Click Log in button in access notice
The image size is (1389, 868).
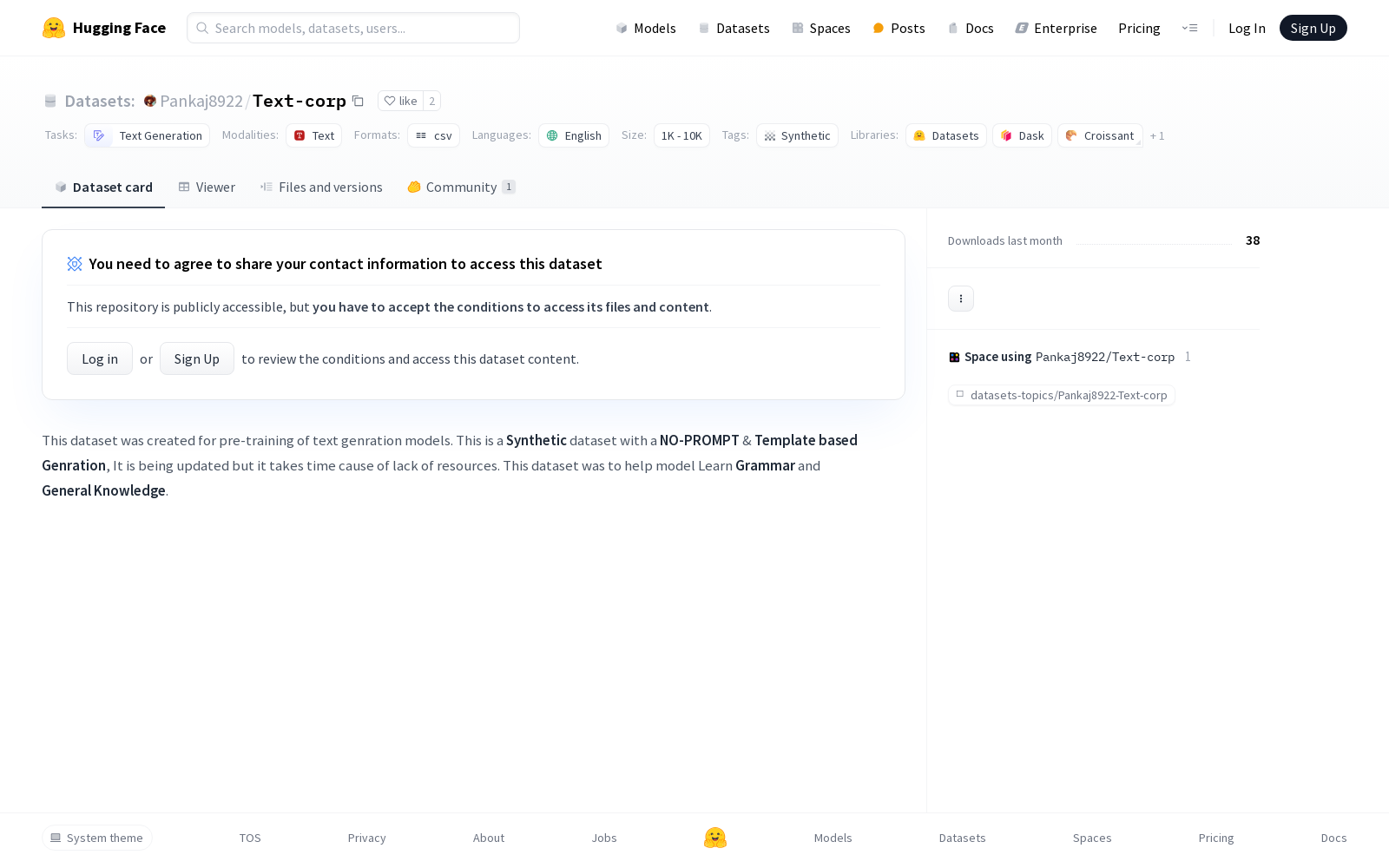click(100, 358)
